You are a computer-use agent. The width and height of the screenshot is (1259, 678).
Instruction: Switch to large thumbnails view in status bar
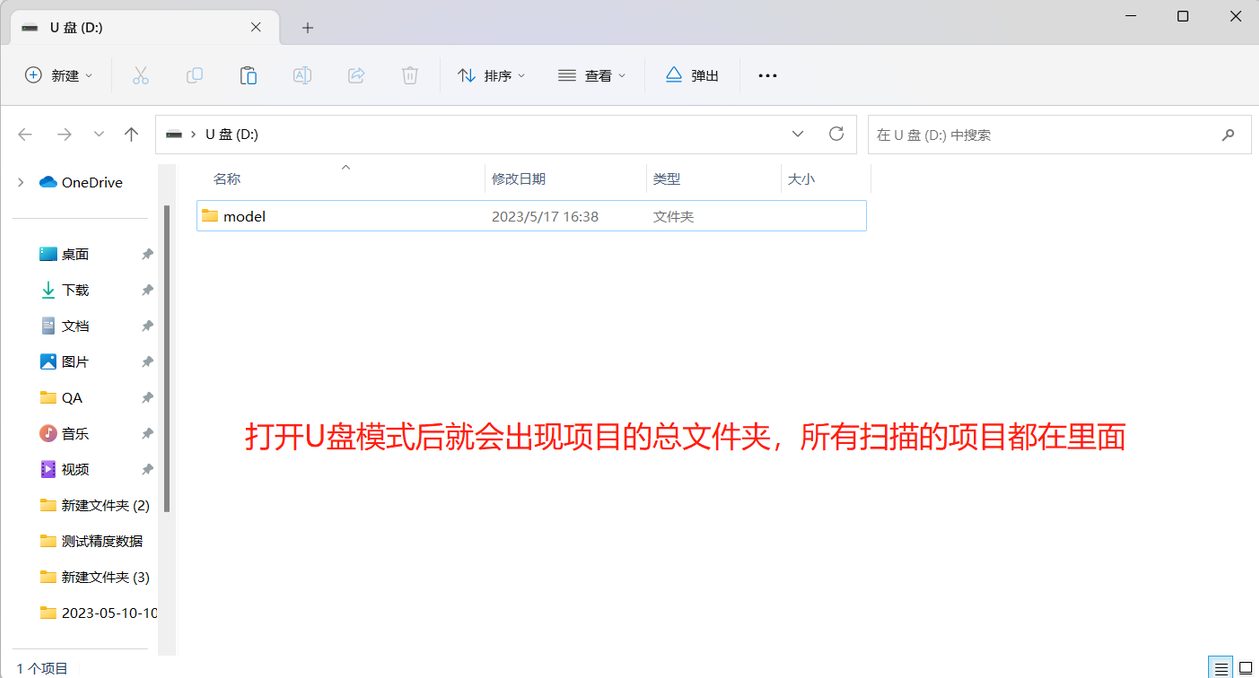tap(1246, 667)
